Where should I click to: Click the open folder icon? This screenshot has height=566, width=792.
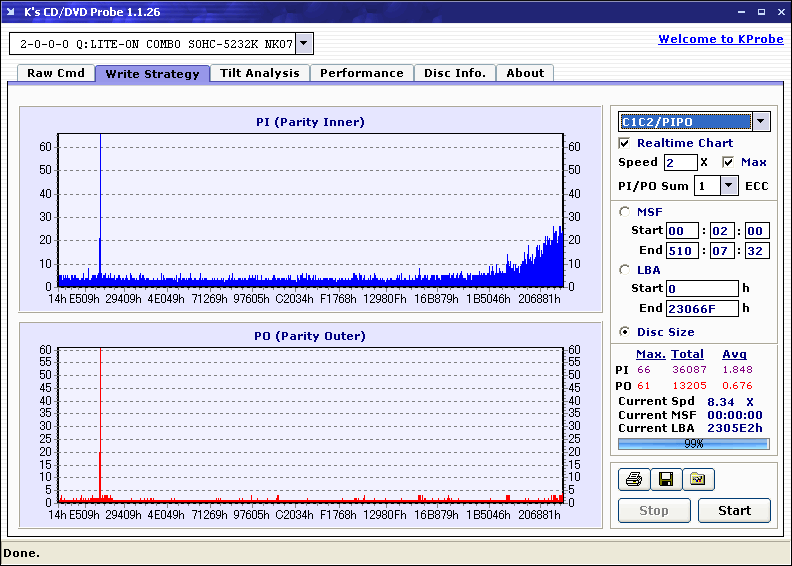[x=698, y=480]
